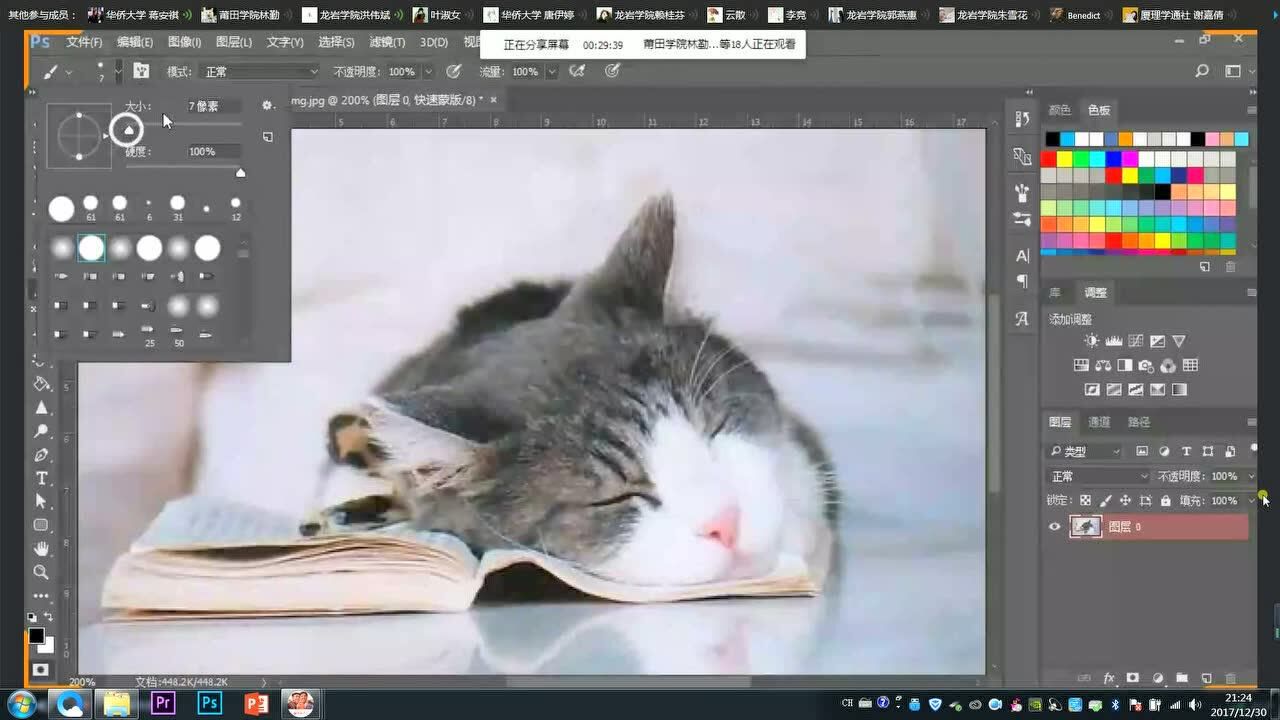This screenshot has width=1280, height=720.
Task: Select the Pen tool
Action: click(x=41, y=455)
